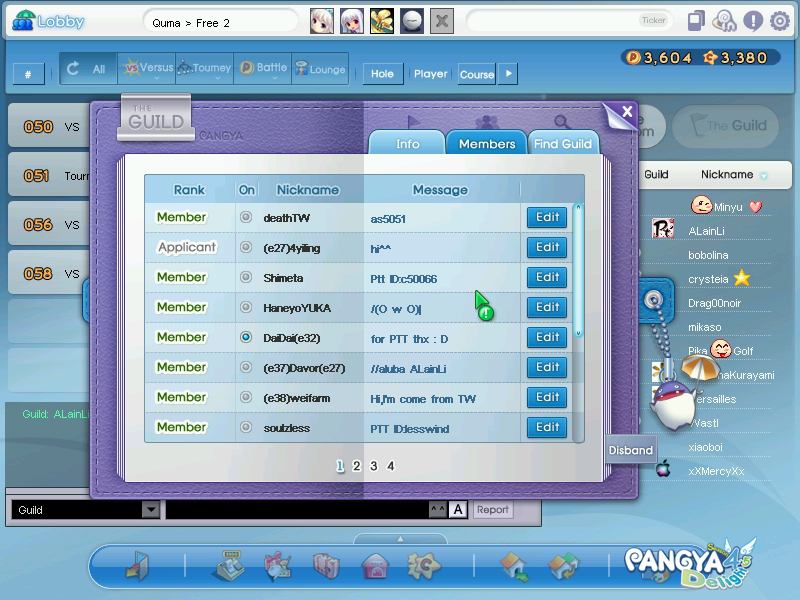This screenshot has width=800, height=600.
Task: Open the Guild chat channel dropdown
Action: [151, 509]
